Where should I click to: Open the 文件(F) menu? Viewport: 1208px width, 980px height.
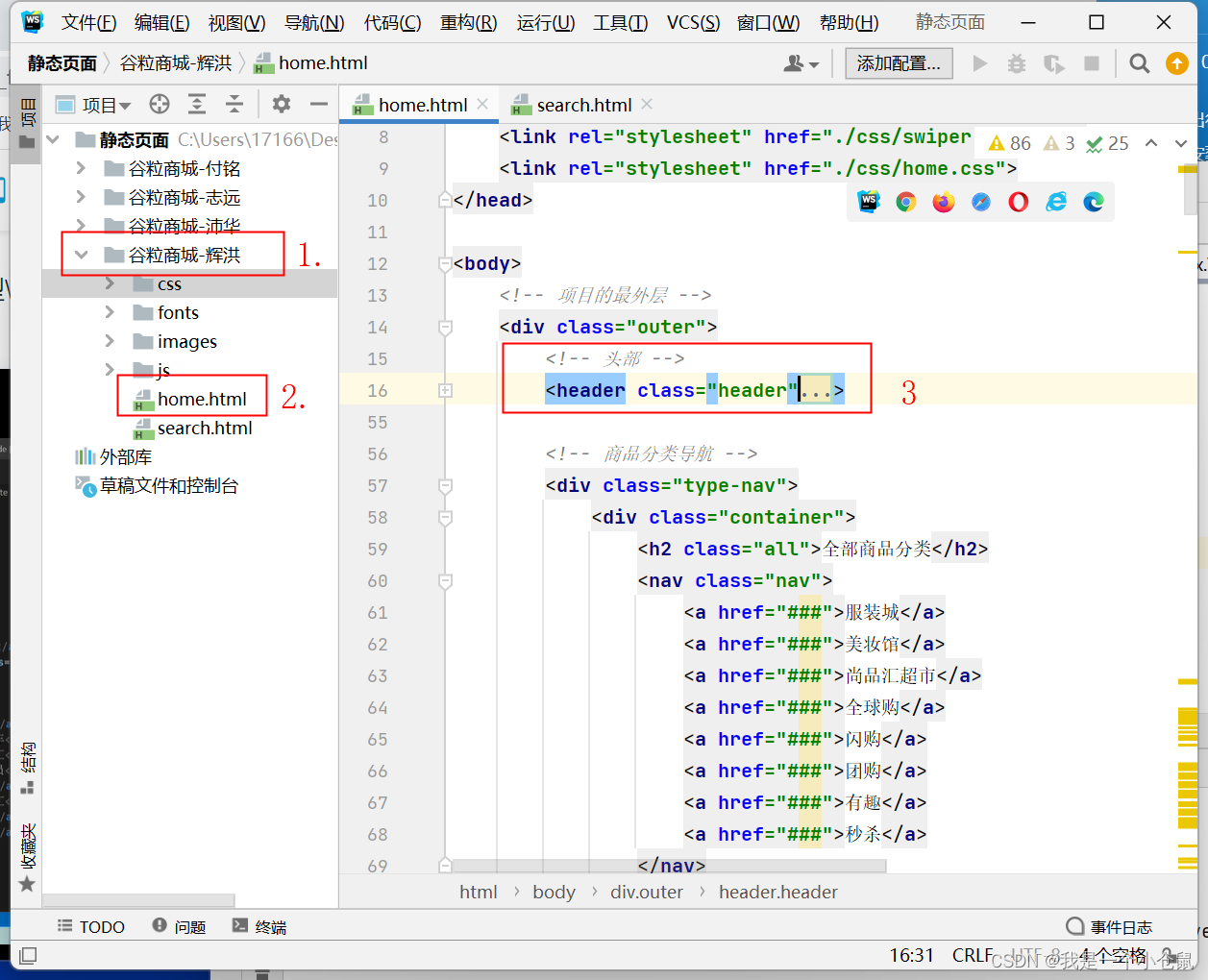coord(88,22)
